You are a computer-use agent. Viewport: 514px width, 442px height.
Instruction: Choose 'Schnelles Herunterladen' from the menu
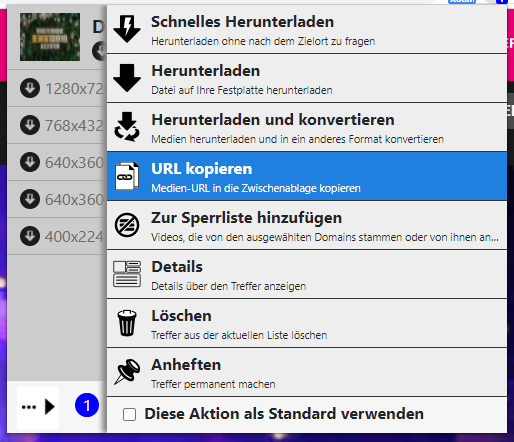(307, 29)
